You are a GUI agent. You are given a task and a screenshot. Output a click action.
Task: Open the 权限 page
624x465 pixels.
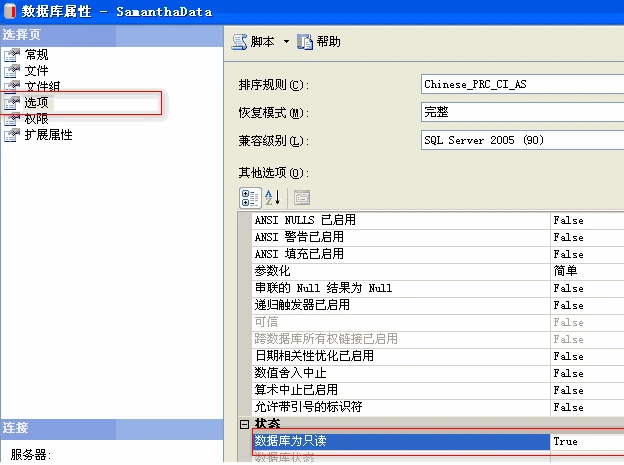pyautogui.click(x=36, y=119)
